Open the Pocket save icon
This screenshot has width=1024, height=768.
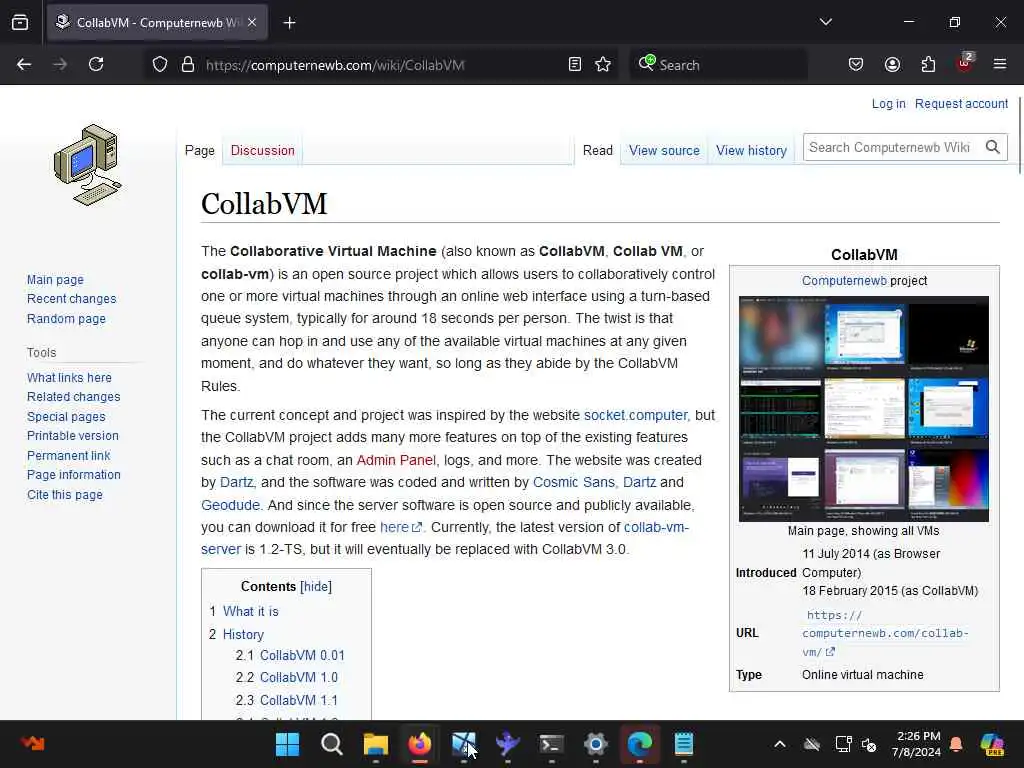856,64
